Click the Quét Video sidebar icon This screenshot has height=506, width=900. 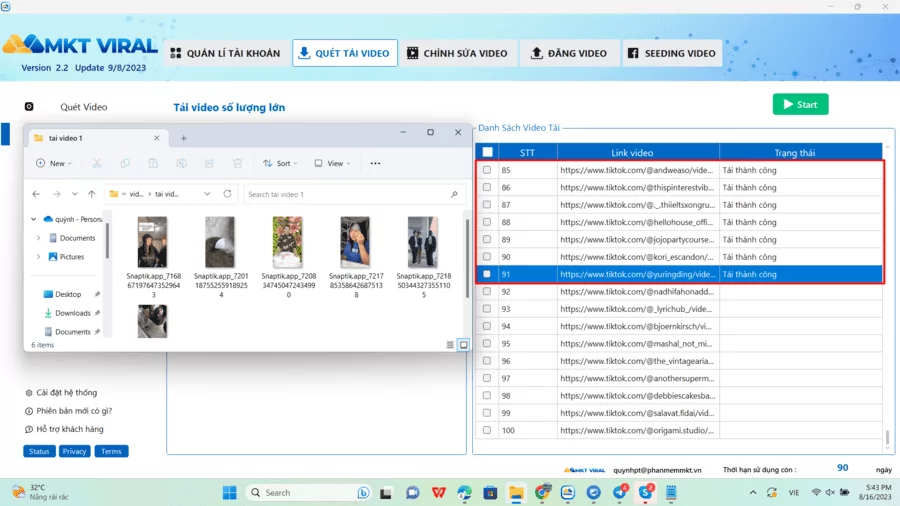pos(29,107)
